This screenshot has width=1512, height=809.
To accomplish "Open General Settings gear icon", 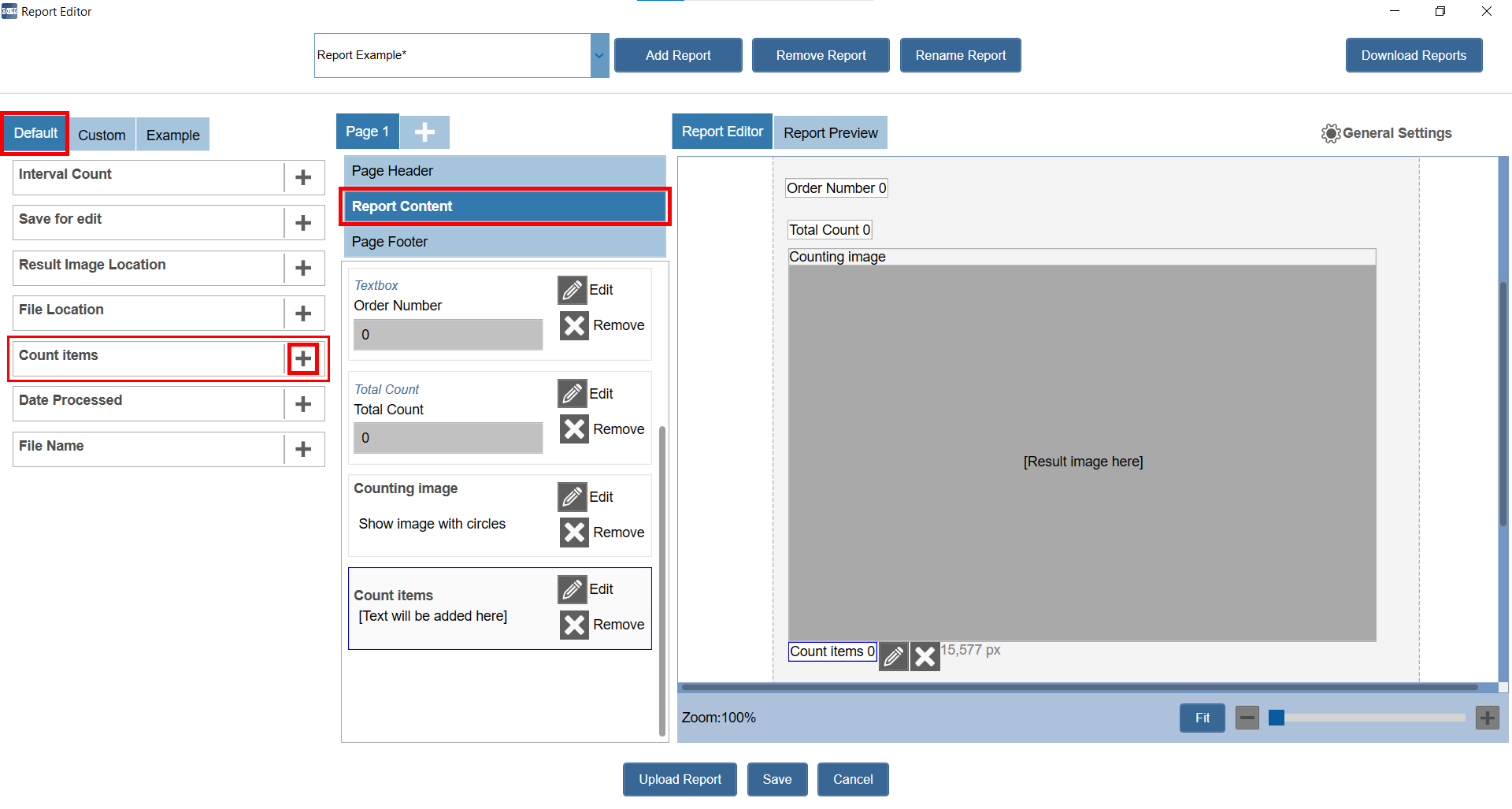I will pos(1330,134).
